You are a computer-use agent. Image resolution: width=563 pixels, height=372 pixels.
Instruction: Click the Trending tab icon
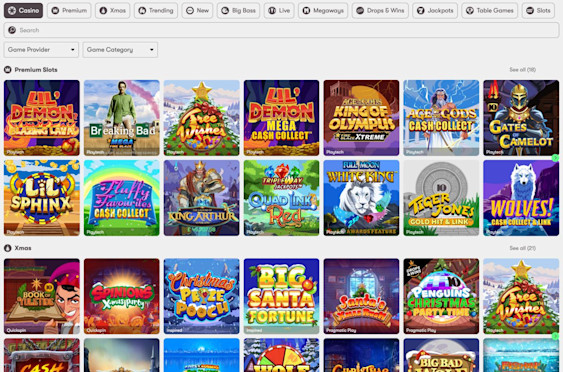[142, 10]
